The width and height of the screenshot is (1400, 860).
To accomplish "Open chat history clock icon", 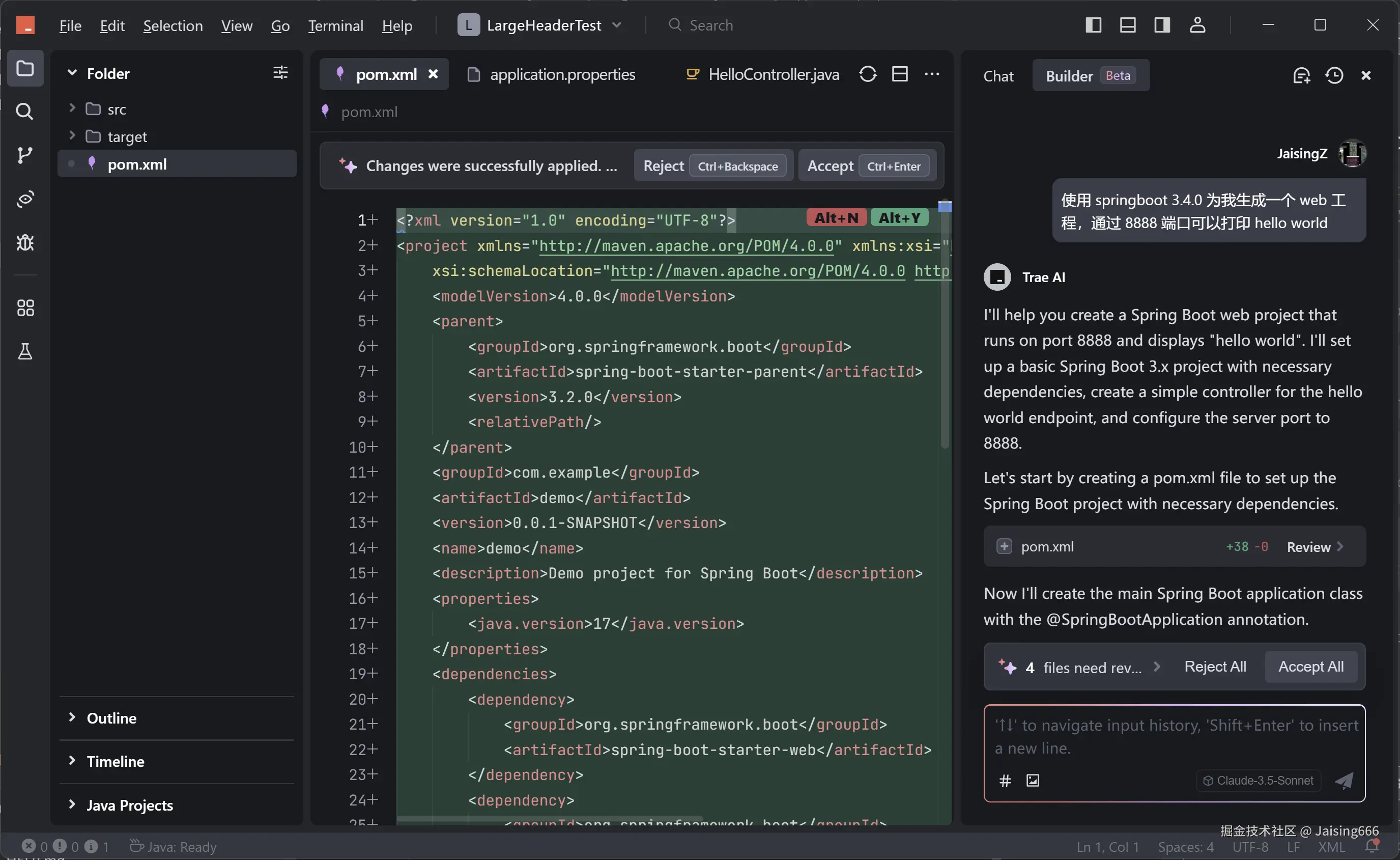I will coord(1334,76).
